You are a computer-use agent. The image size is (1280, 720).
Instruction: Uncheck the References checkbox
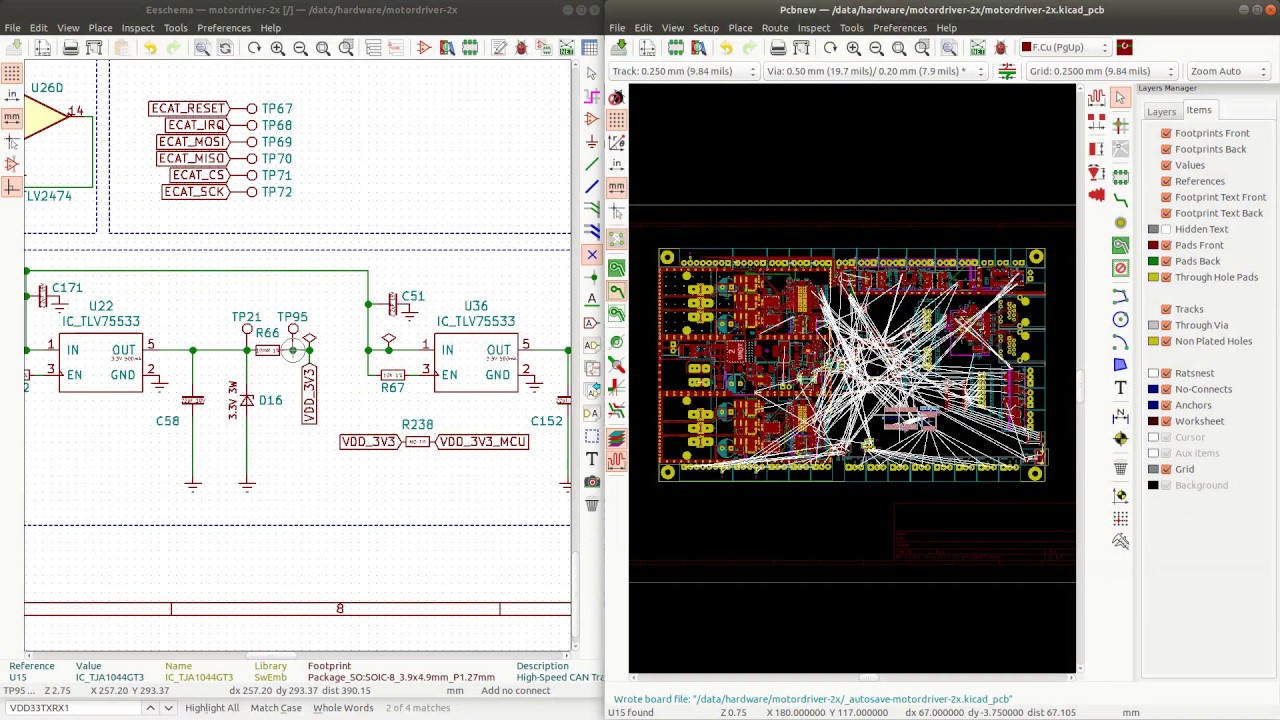click(x=1166, y=181)
